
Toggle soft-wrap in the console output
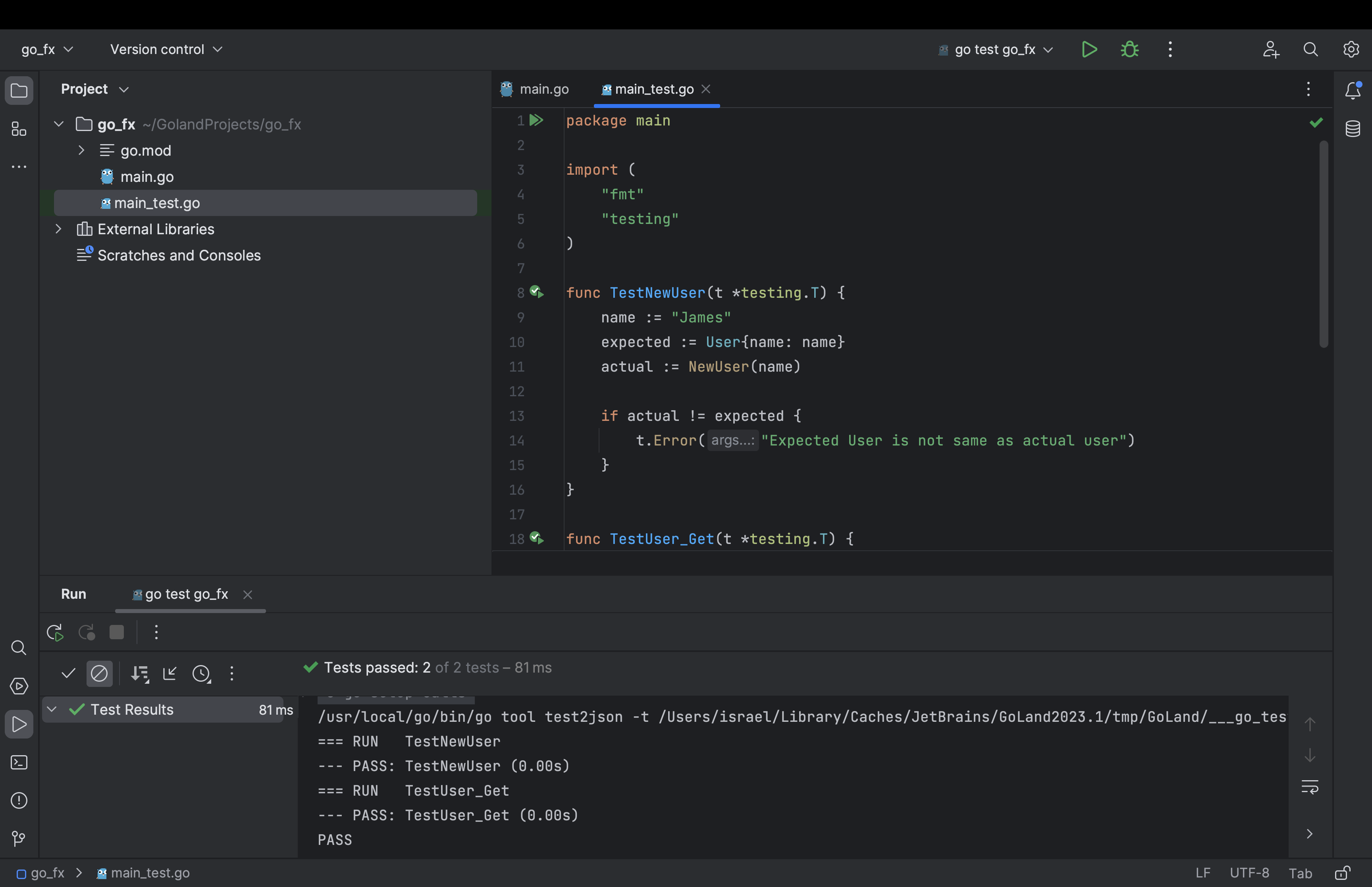[1310, 787]
